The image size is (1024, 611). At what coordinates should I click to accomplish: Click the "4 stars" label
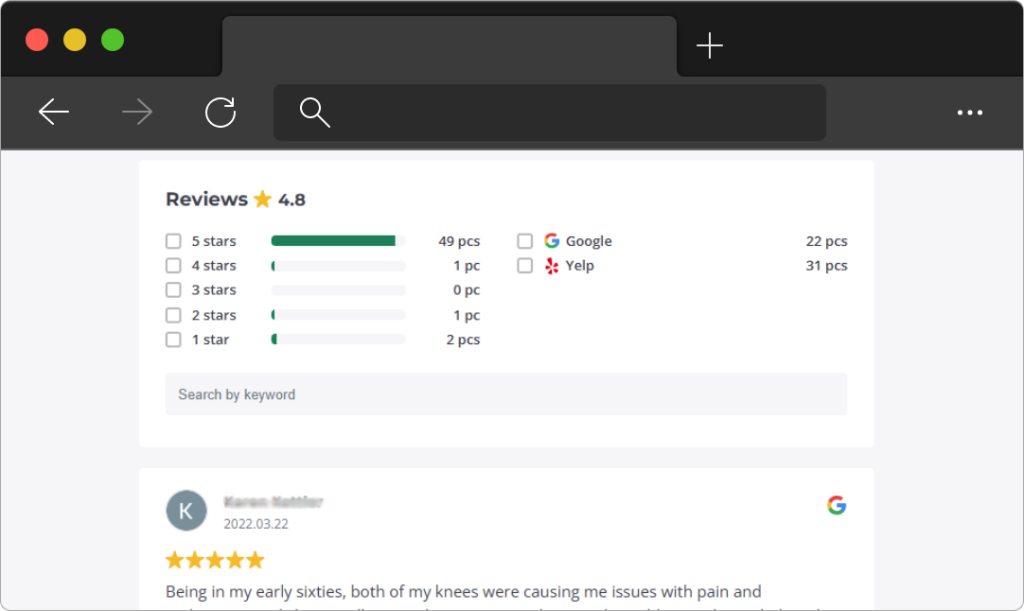tap(214, 266)
